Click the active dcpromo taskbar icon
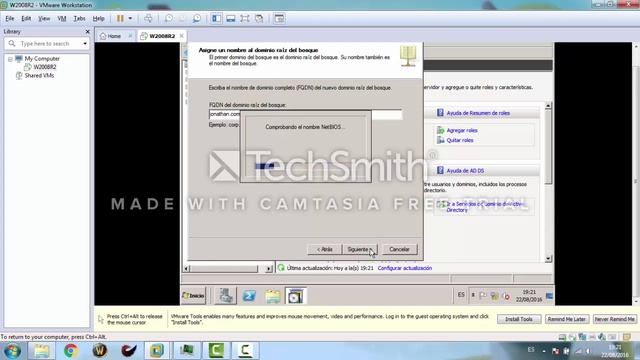640x360 pixels. coord(296,296)
